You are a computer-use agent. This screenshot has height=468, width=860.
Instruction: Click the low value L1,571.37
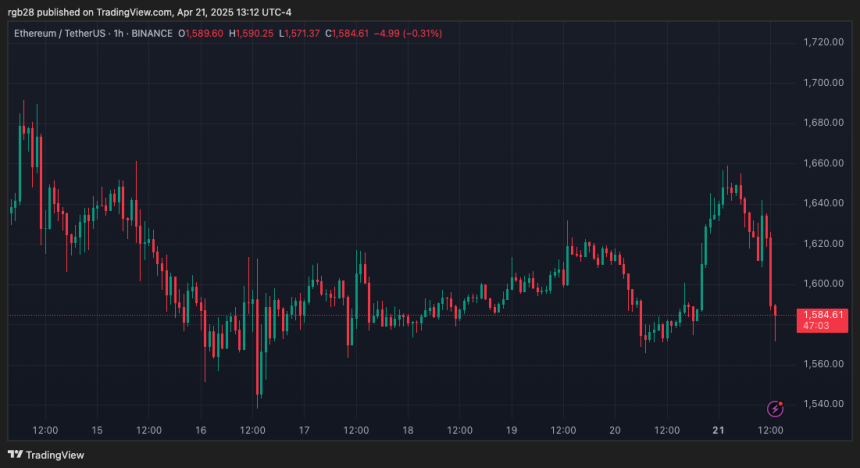[299, 33]
